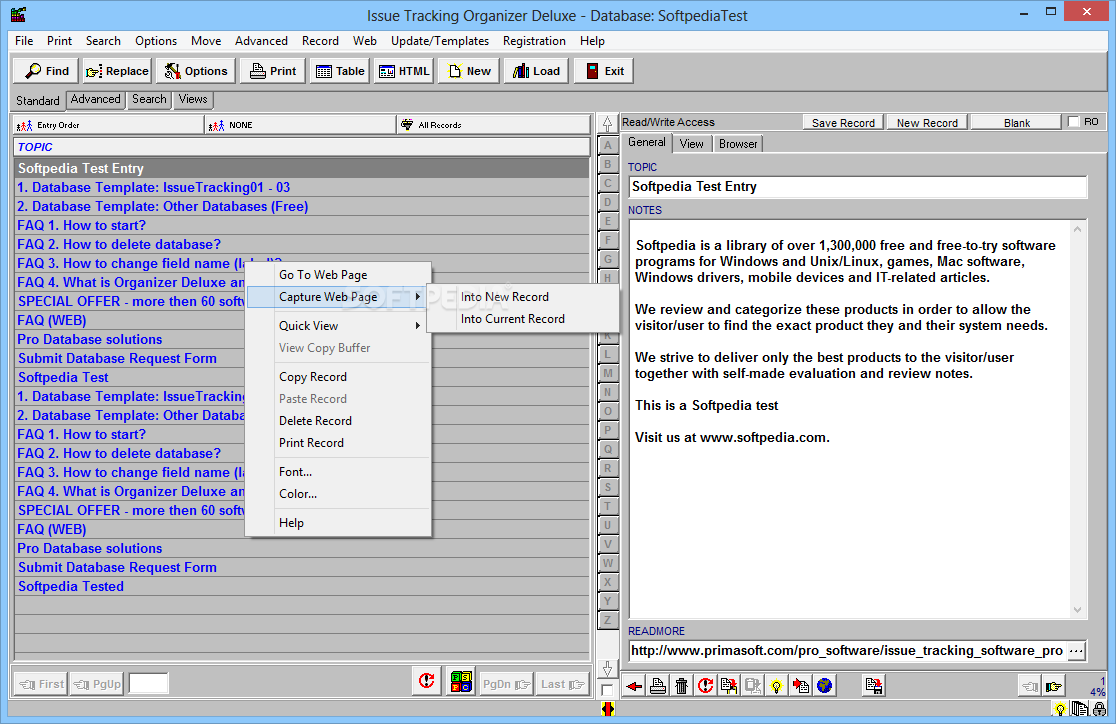Click the Print toolbar button with printer icon
Image resolution: width=1116 pixels, height=724 pixels.
(x=273, y=71)
